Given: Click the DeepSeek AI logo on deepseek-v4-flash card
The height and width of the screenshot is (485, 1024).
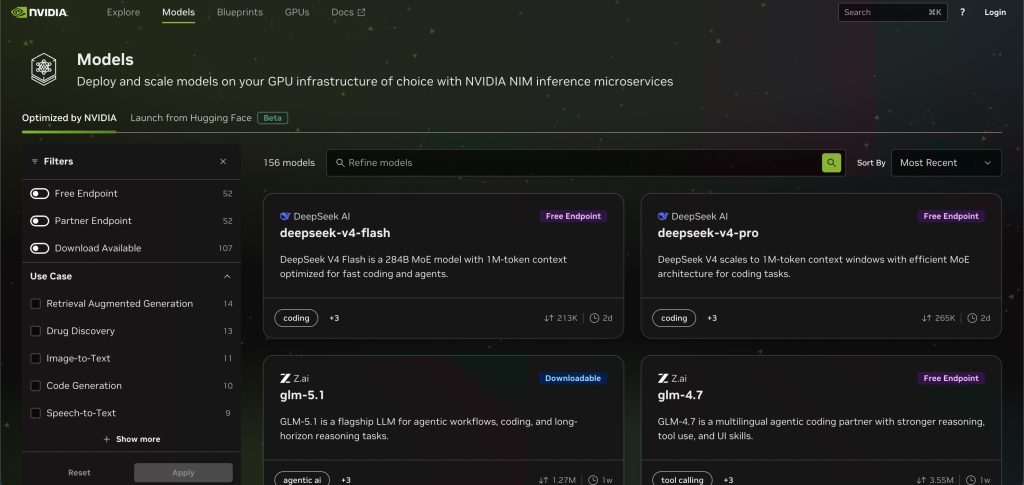Looking at the screenshot, I should tap(285, 216).
